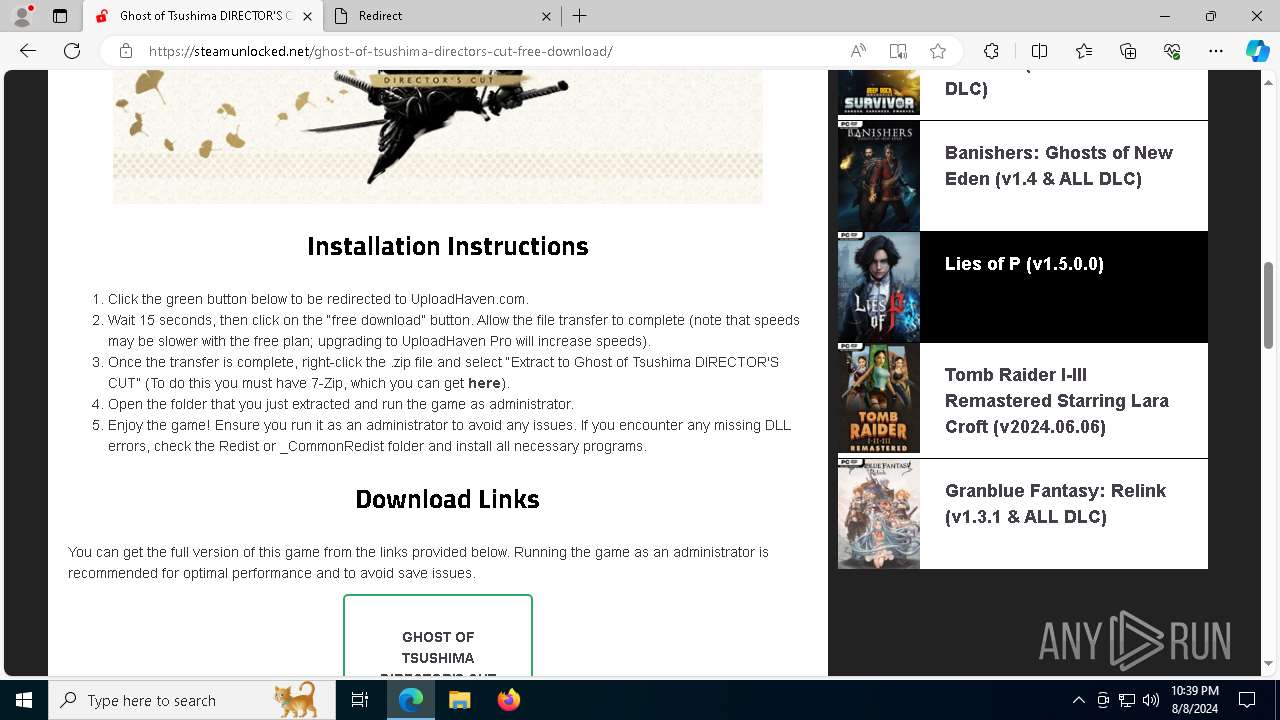The width and height of the screenshot is (1280, 720).
Task: Click the address bar URL
Action: (380, 51)
